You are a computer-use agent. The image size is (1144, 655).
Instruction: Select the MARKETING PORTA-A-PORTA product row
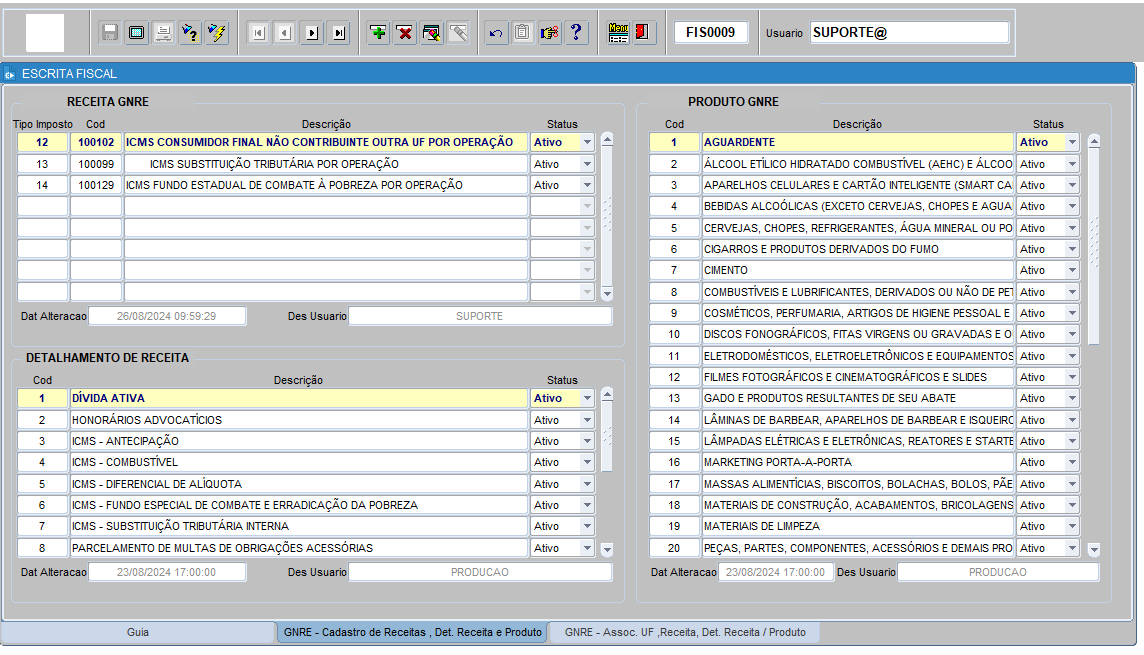pos(857,462)
